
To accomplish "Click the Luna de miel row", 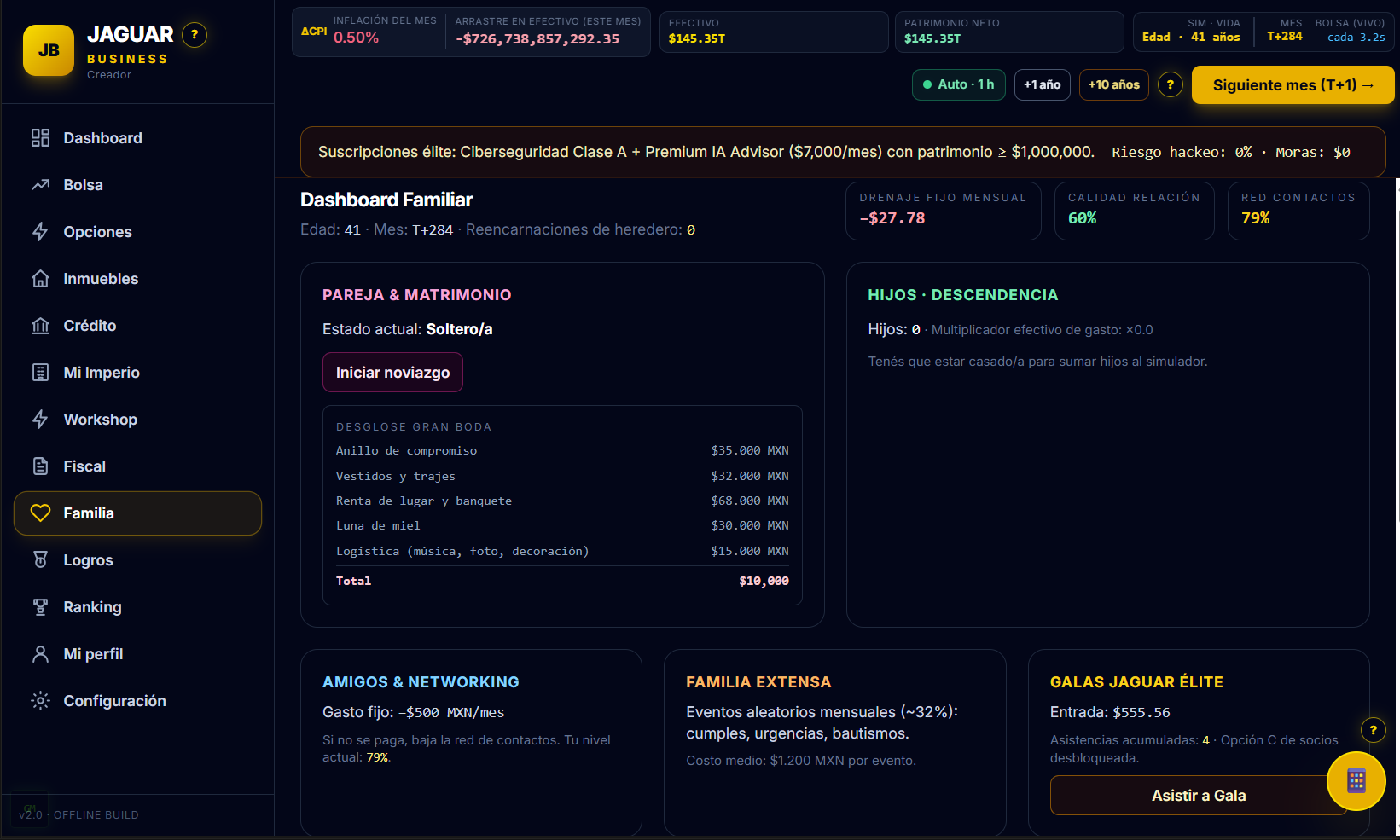I will (x=562, y=526).
